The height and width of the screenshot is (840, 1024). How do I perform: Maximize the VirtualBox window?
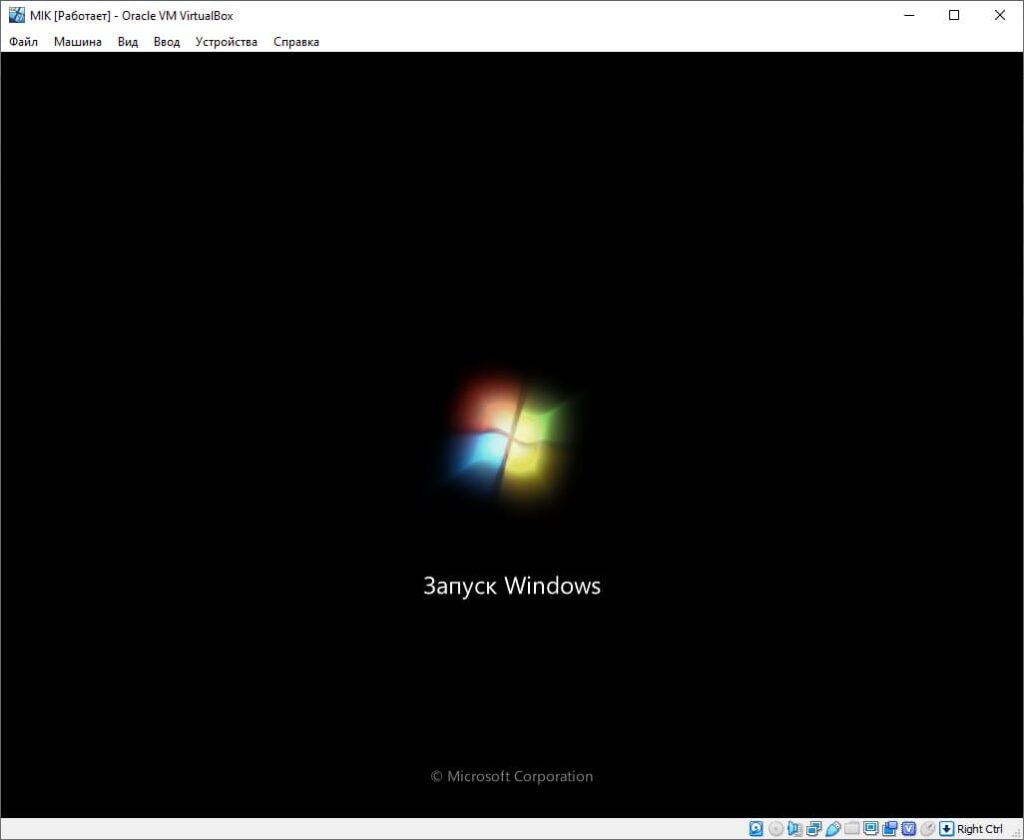[x=954, y=15]
